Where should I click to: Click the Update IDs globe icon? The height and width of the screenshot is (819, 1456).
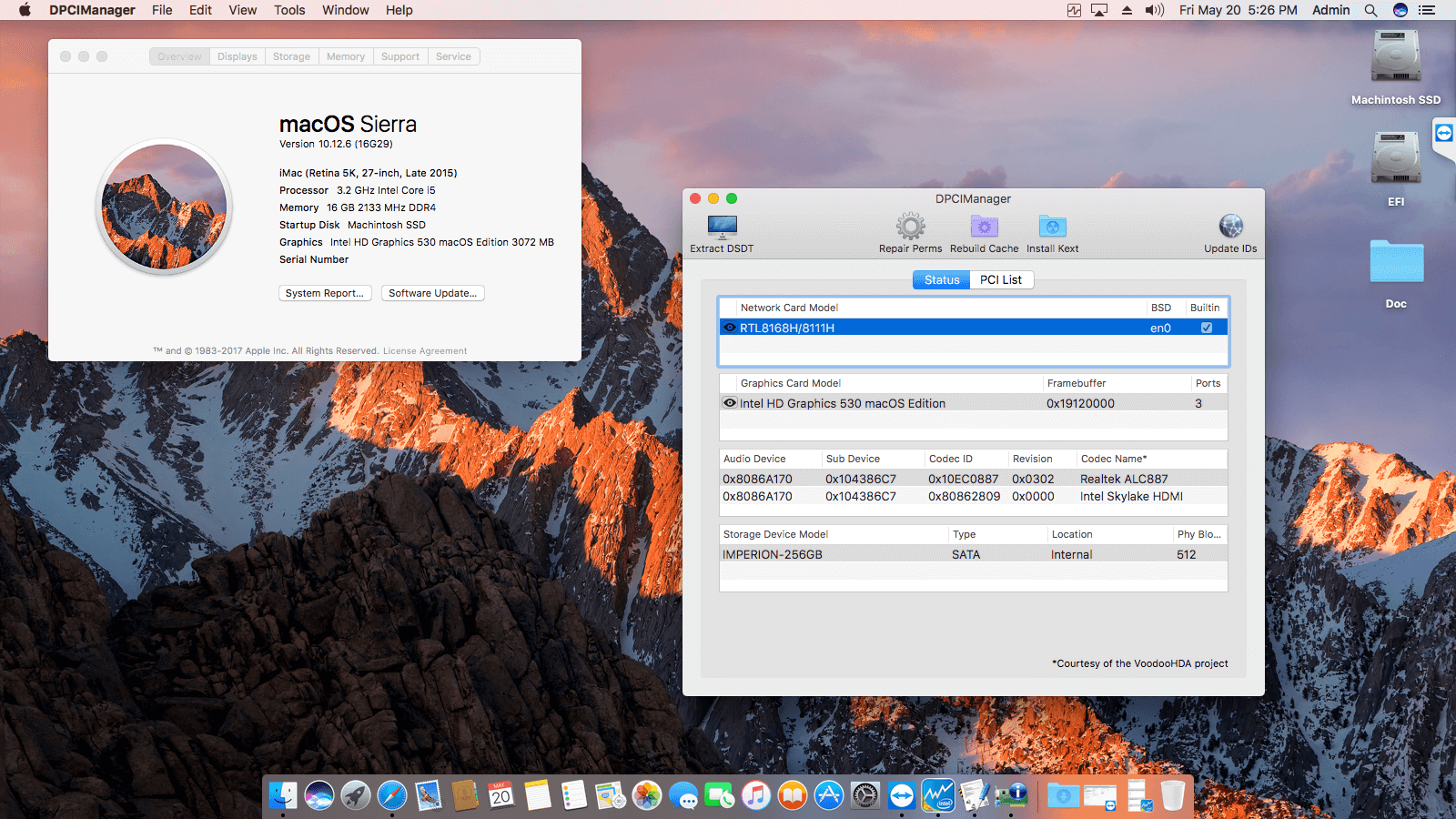tap(1230, 227)
